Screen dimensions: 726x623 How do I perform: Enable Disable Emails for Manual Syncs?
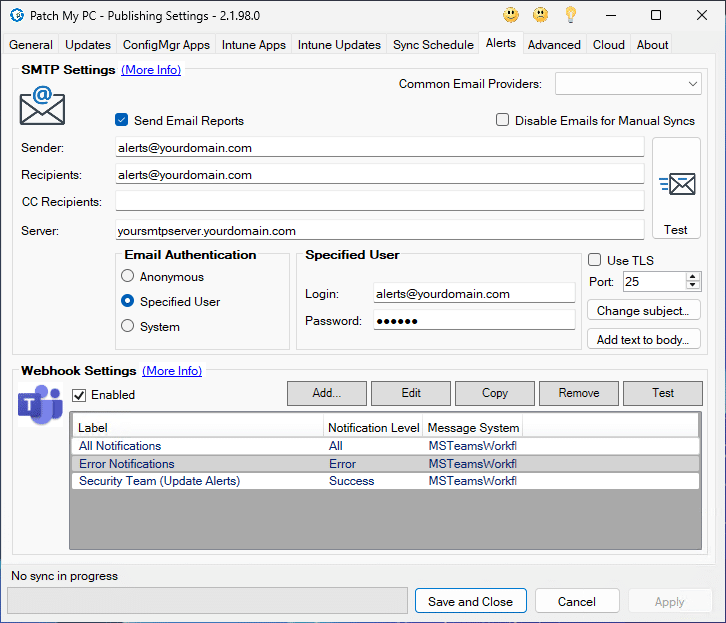[503, 120]
